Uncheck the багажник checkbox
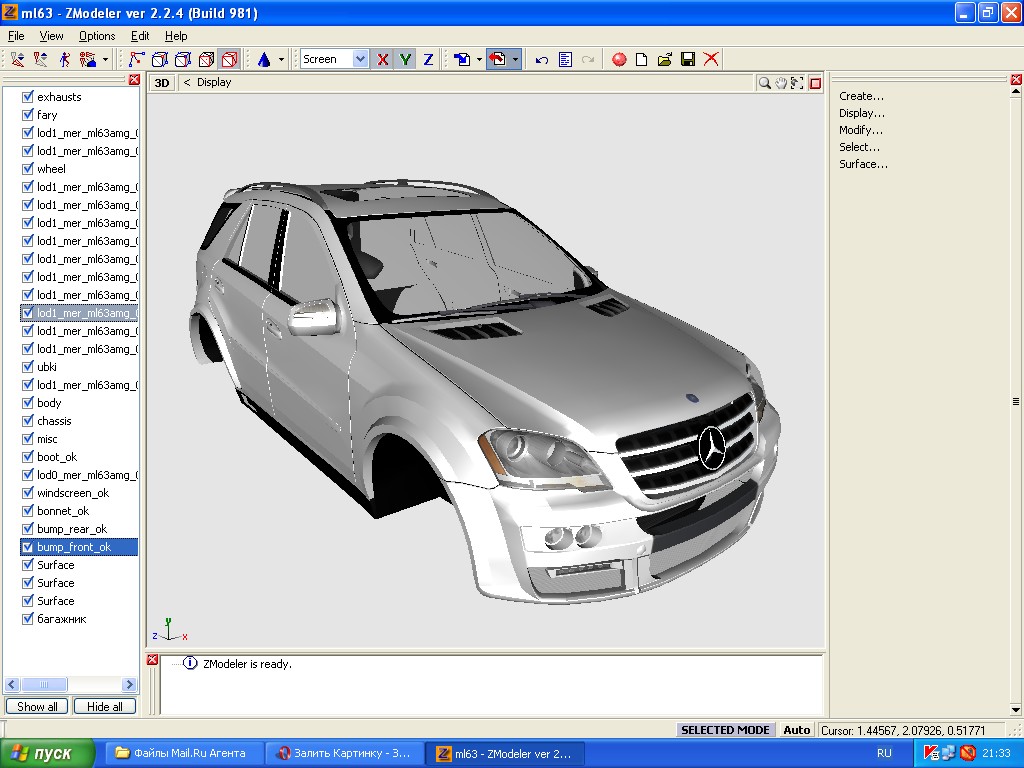 click(27, 619)
